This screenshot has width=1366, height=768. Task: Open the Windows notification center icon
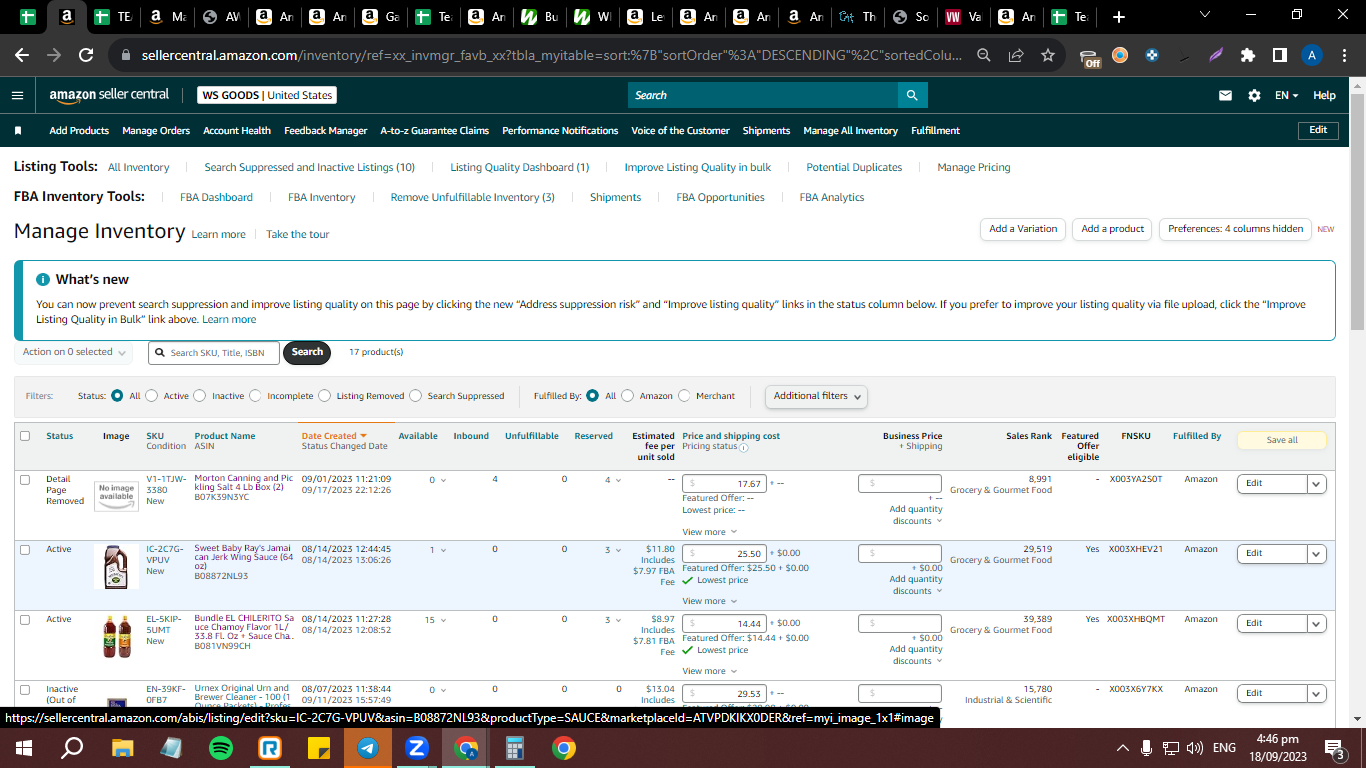tap(1333, 748)
